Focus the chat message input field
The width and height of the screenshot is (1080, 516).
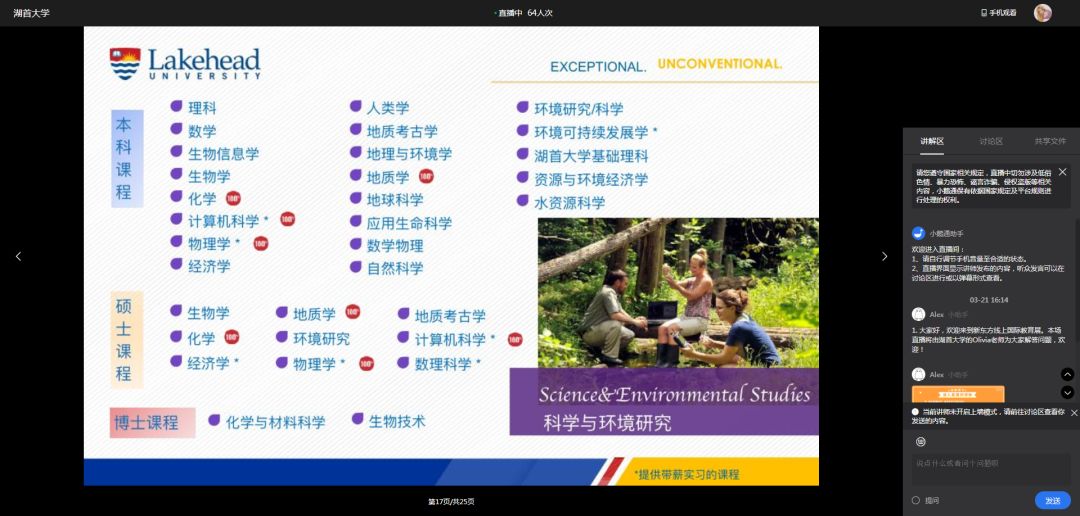click(991, 471)
